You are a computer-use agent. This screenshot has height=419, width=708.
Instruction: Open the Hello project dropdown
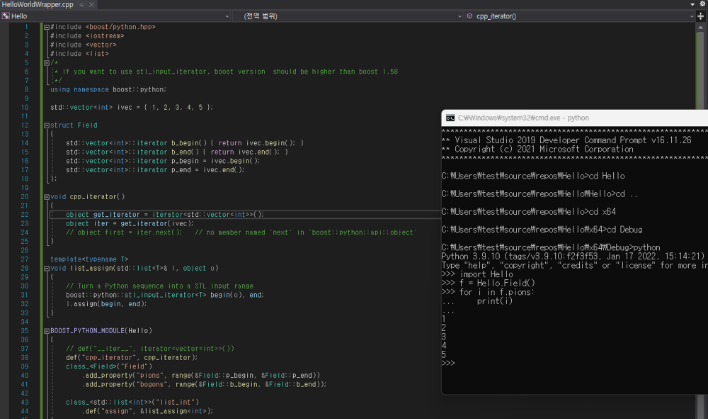[x=116, y=16]
